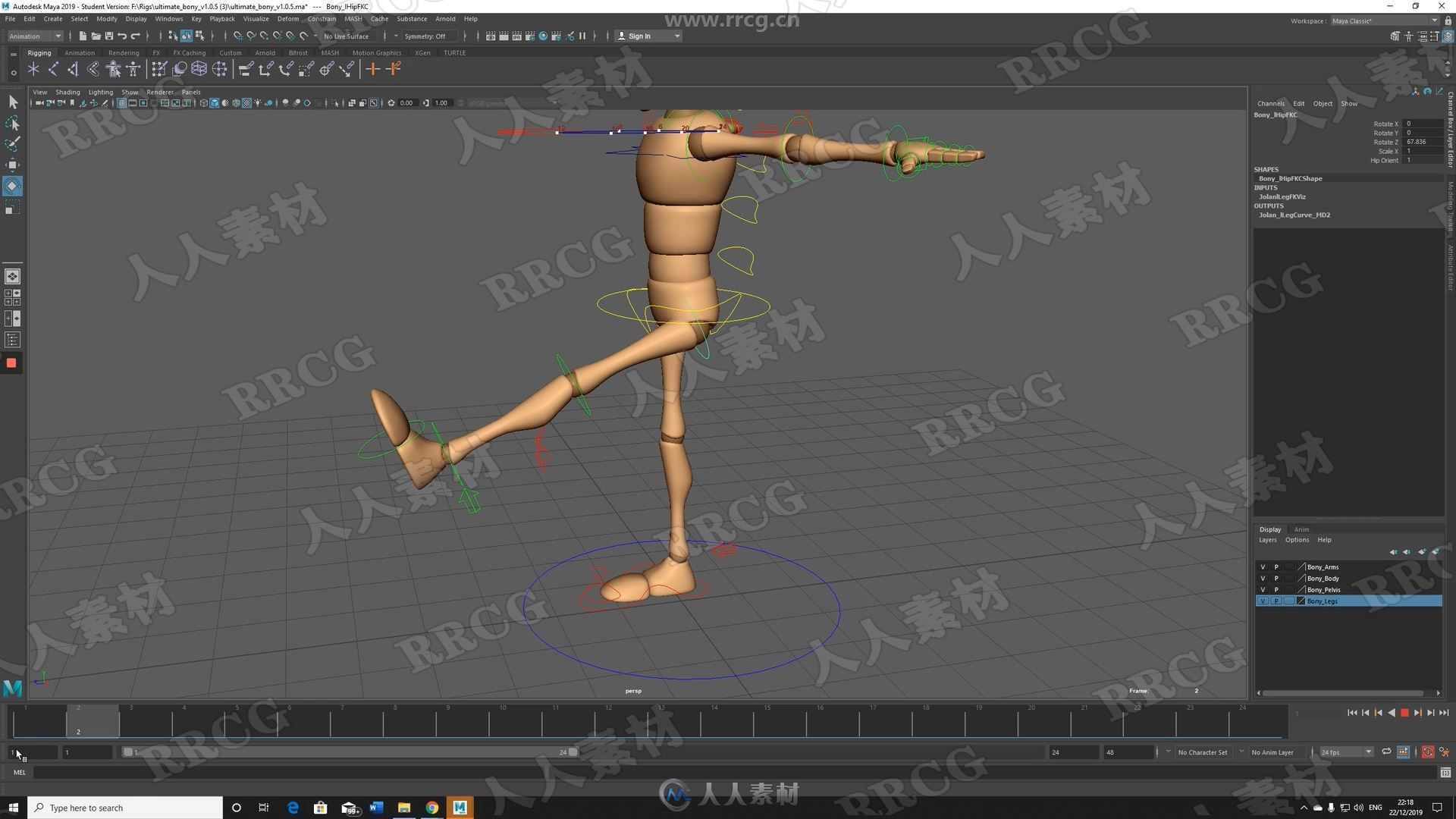The width and height of the screenshot is (1456, 819).
Task: Click the playback end time field 24
Action: click(1073, 752)
